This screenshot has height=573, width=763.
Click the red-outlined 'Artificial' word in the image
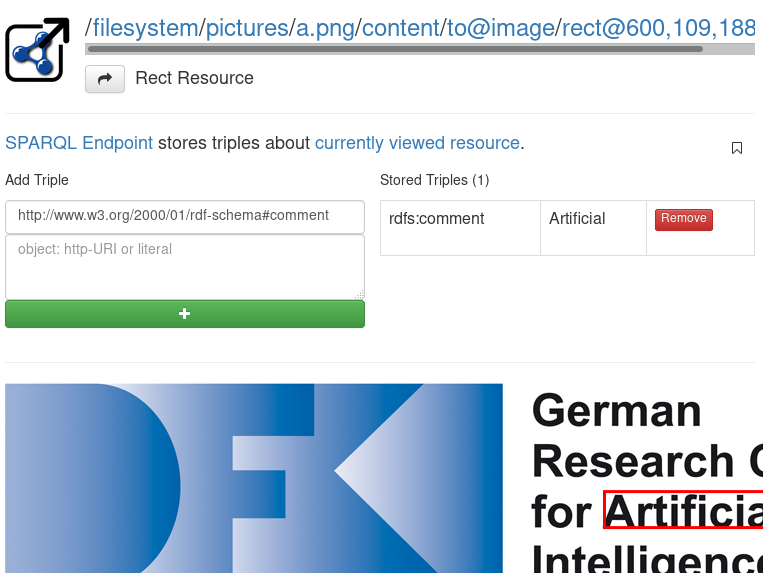click(683, 510)
